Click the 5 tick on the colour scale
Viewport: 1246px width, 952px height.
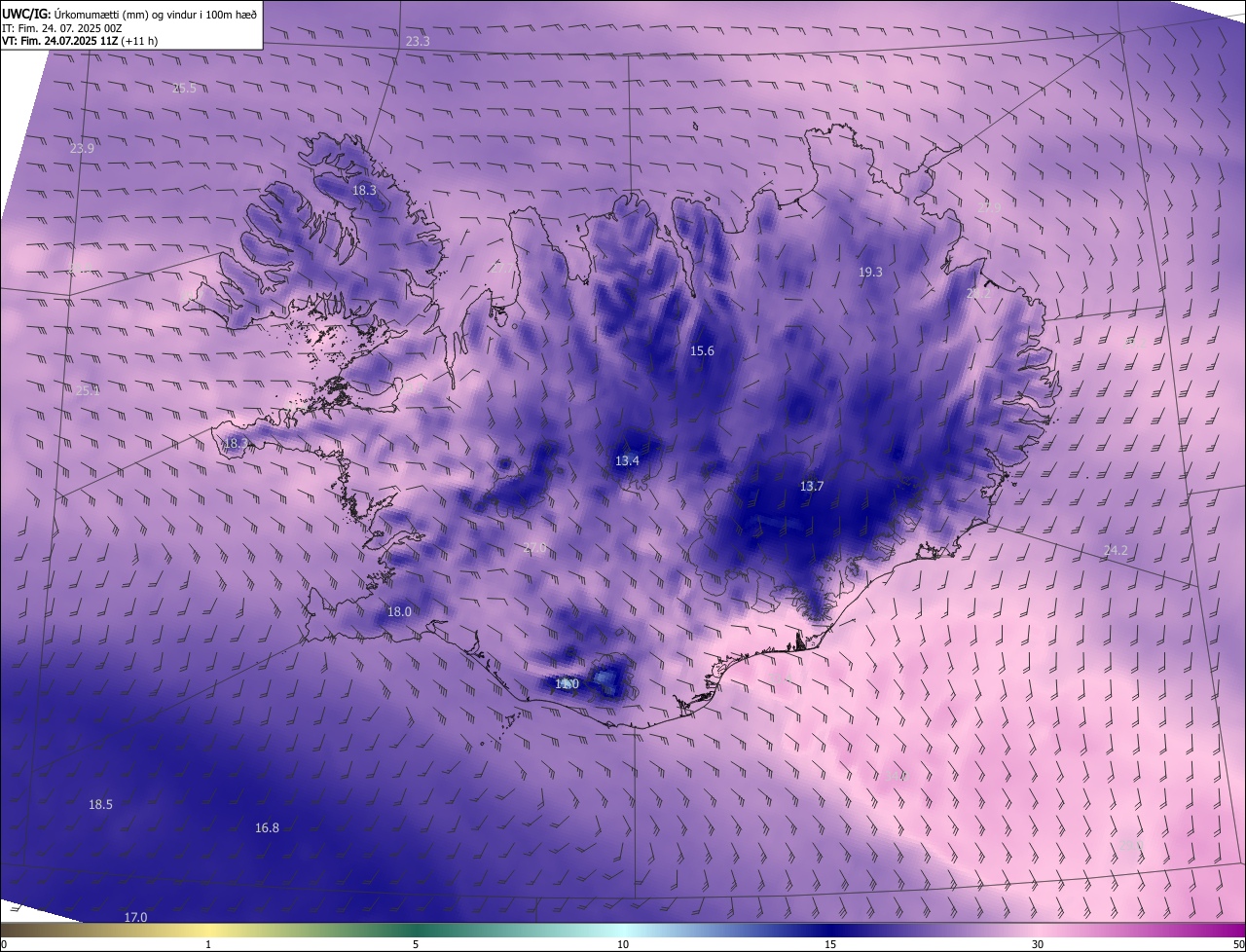coord(416,945)
